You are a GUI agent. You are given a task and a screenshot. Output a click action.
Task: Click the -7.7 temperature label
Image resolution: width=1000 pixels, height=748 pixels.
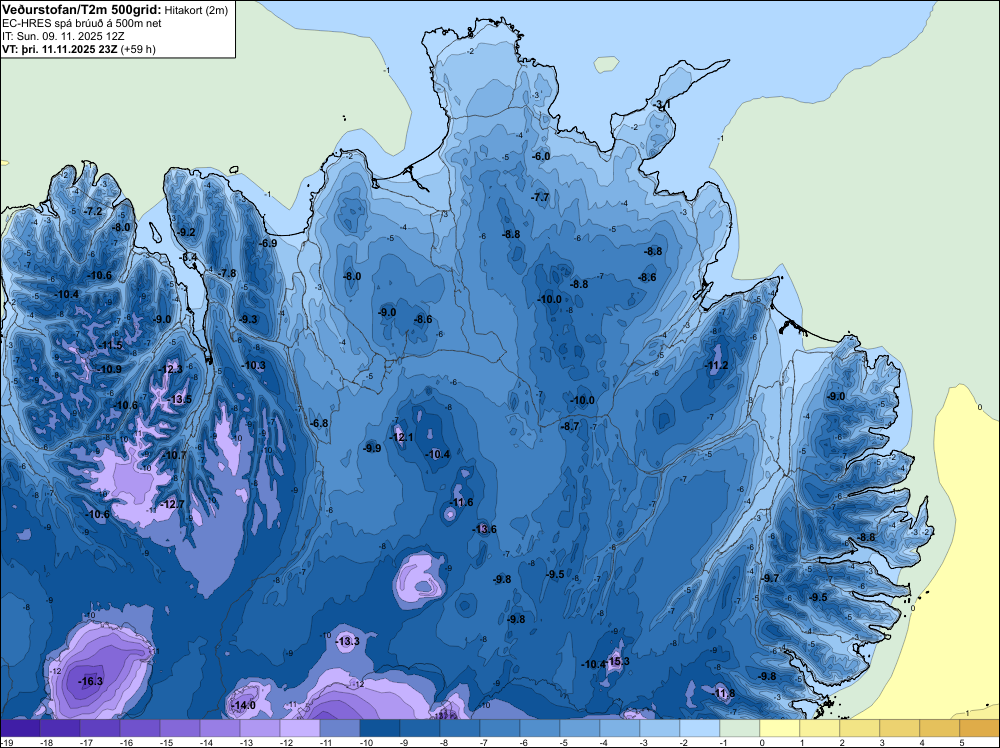point(540,197)
